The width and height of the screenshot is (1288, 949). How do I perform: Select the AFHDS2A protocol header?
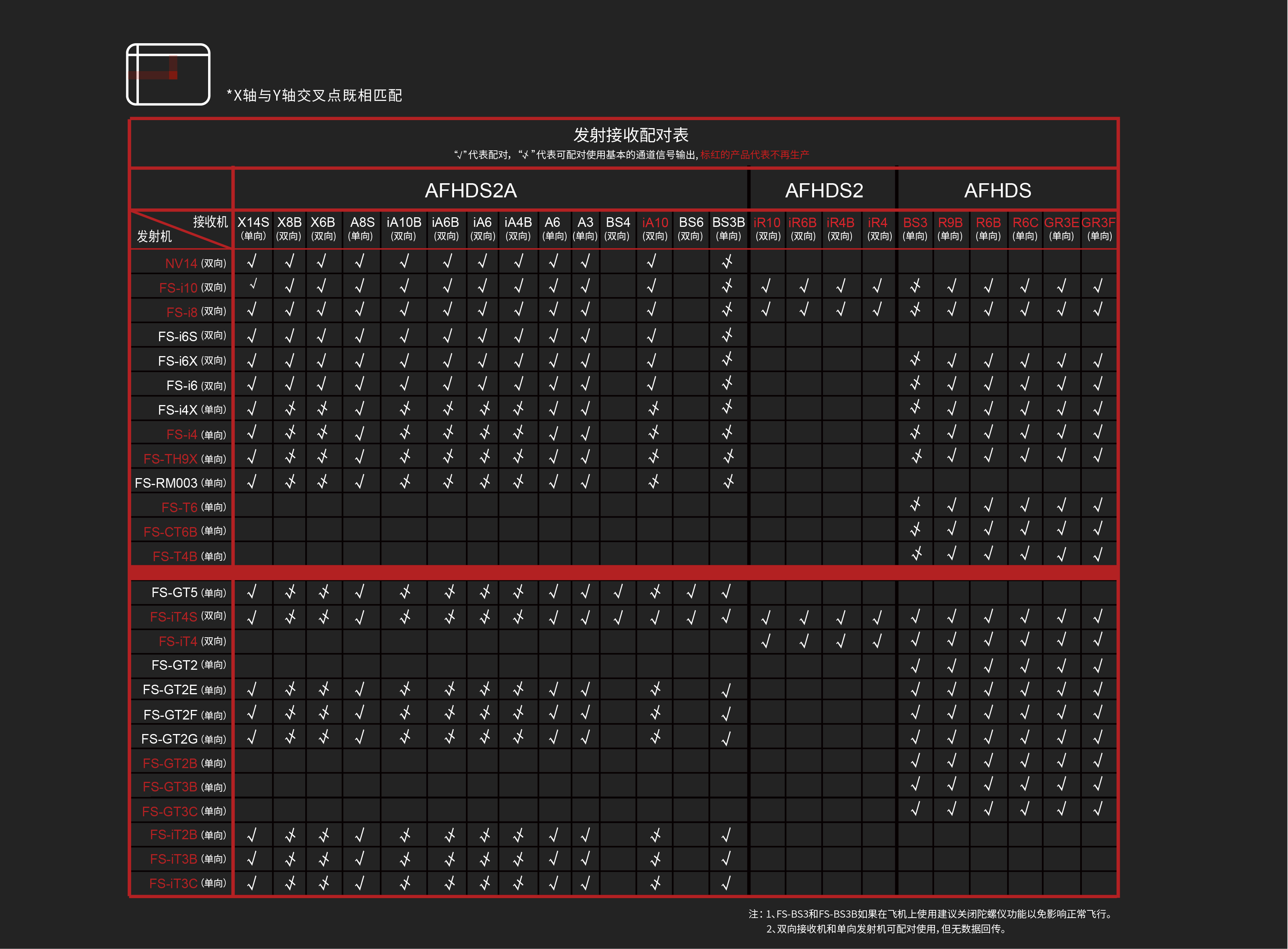click(471, 190)
